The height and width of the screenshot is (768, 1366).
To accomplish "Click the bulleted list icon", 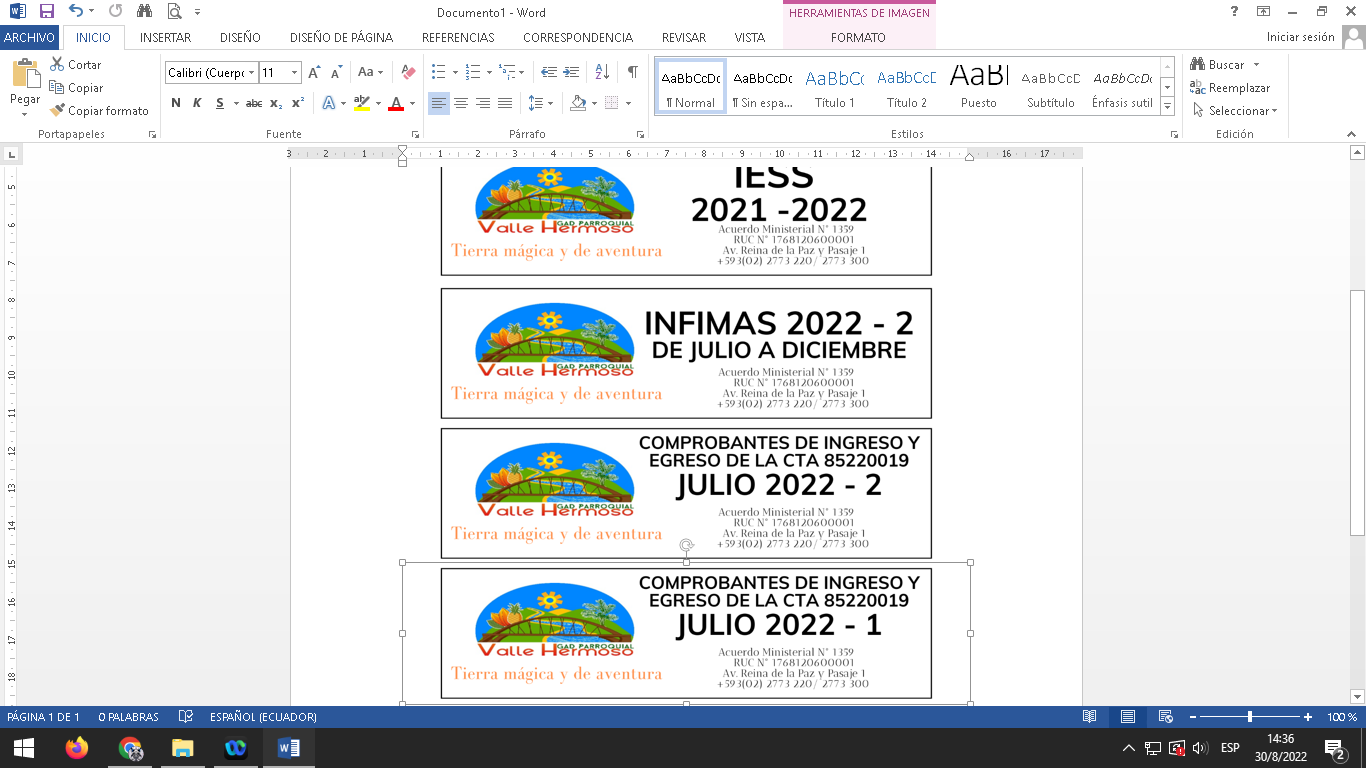I will pos(438,72).
